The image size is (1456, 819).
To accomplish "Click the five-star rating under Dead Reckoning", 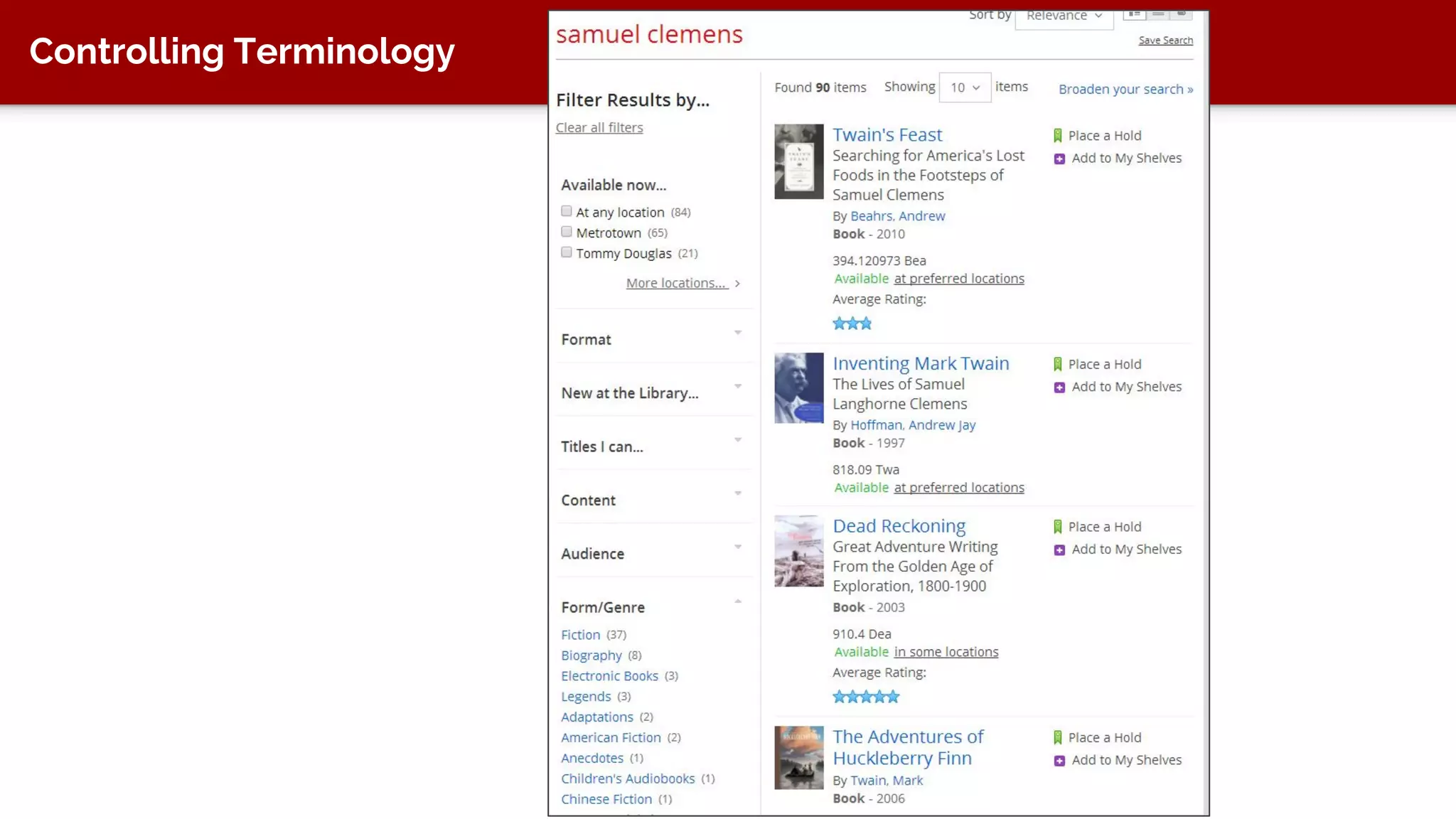I will click(x=865, y=697).
